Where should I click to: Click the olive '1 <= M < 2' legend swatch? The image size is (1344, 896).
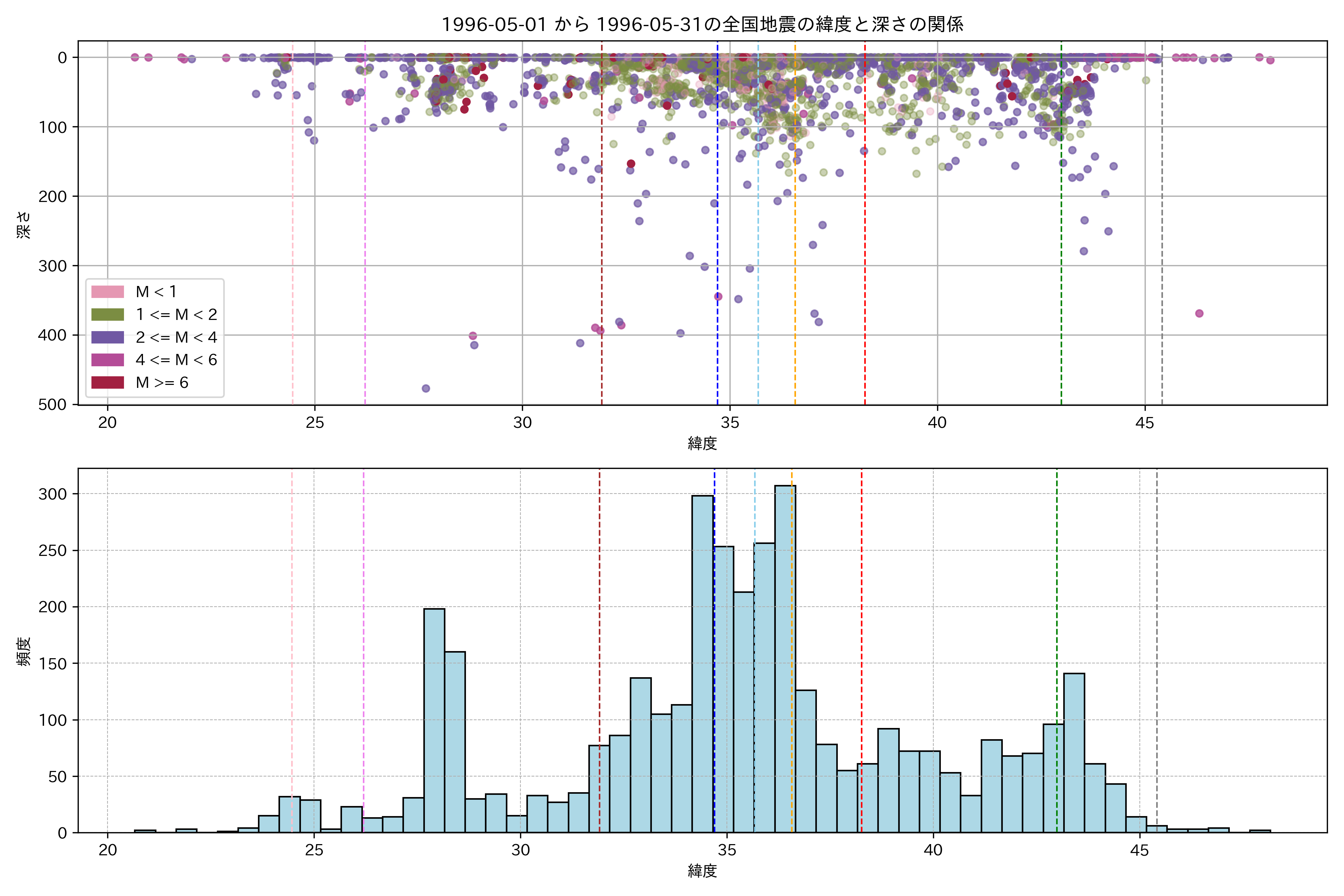(x=108, y=315)
